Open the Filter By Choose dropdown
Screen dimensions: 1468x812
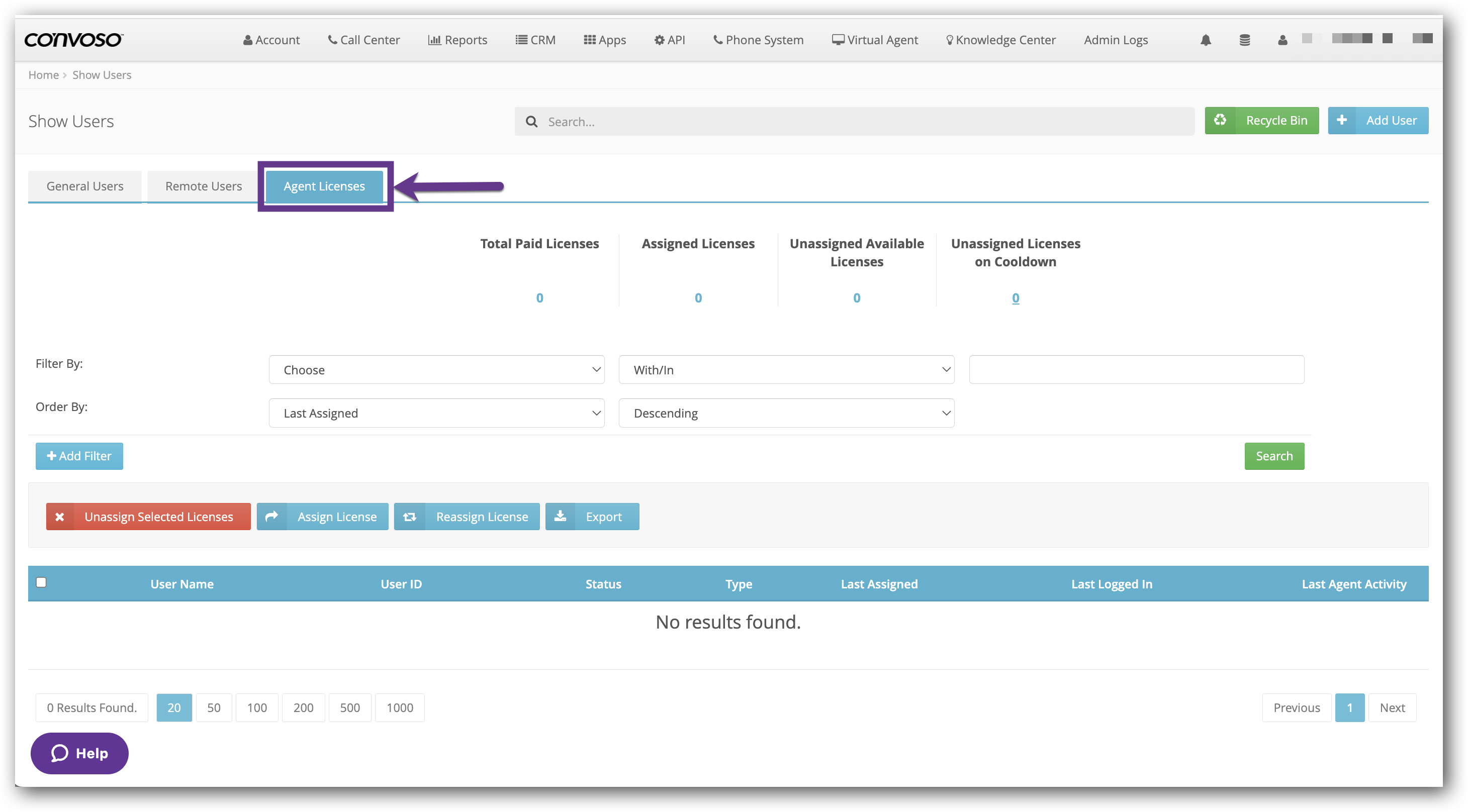point(436,369)
